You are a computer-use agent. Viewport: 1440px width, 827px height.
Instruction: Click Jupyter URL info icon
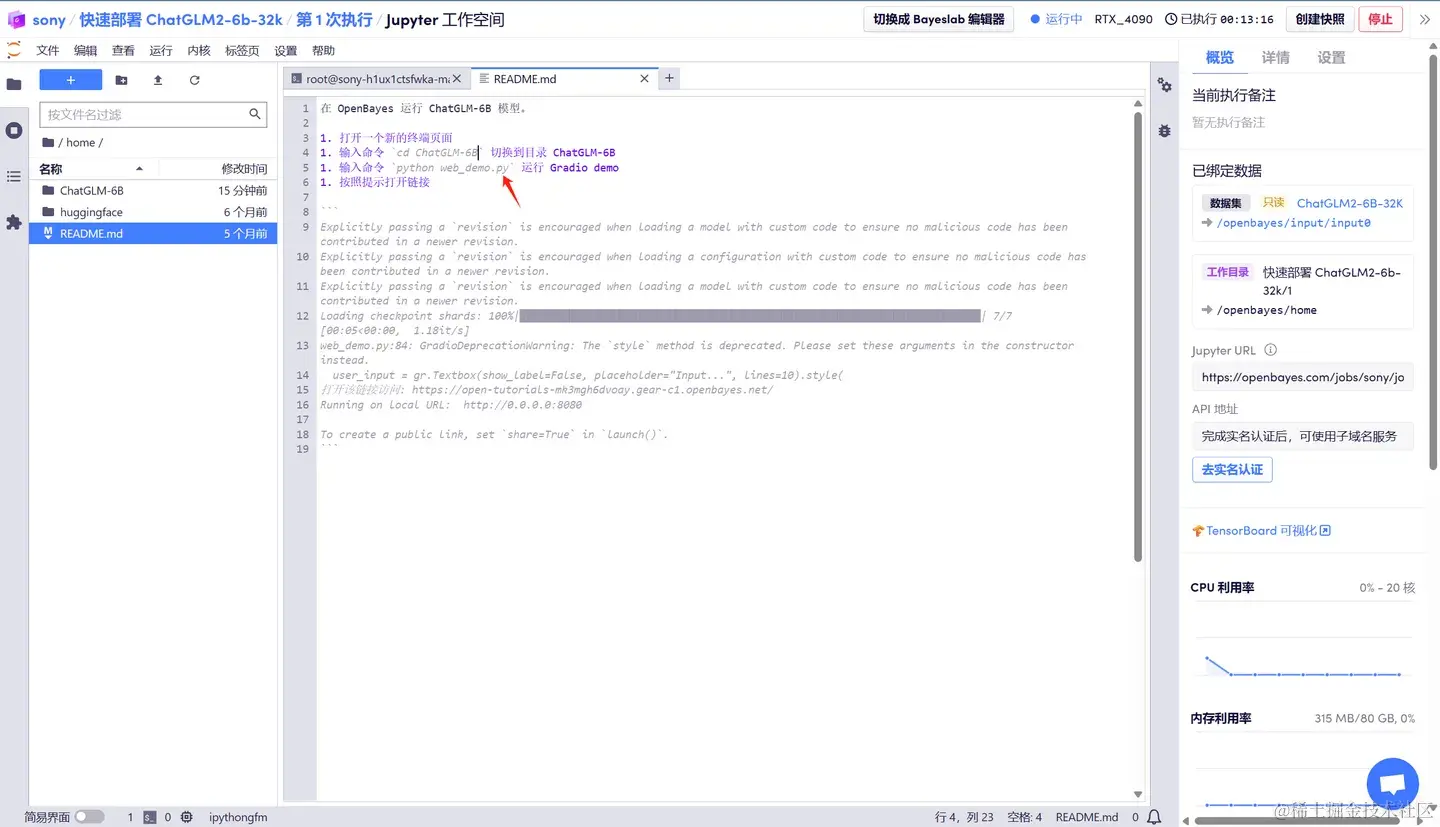click(1271, 350)
